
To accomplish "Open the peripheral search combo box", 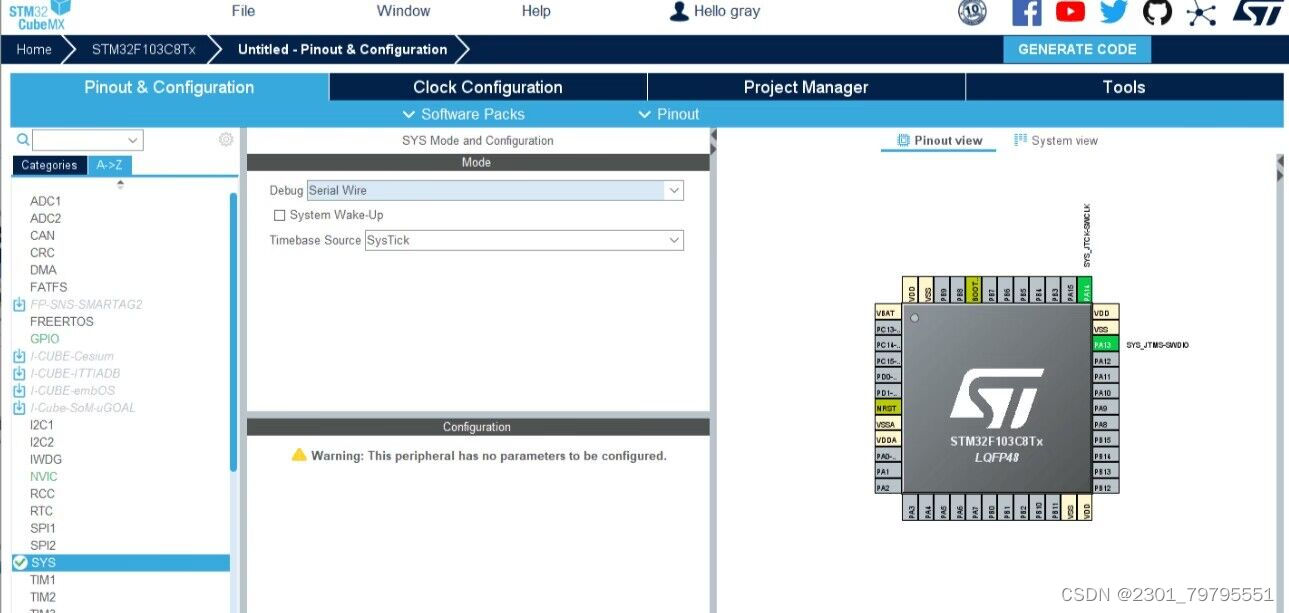I will (87, 140).
